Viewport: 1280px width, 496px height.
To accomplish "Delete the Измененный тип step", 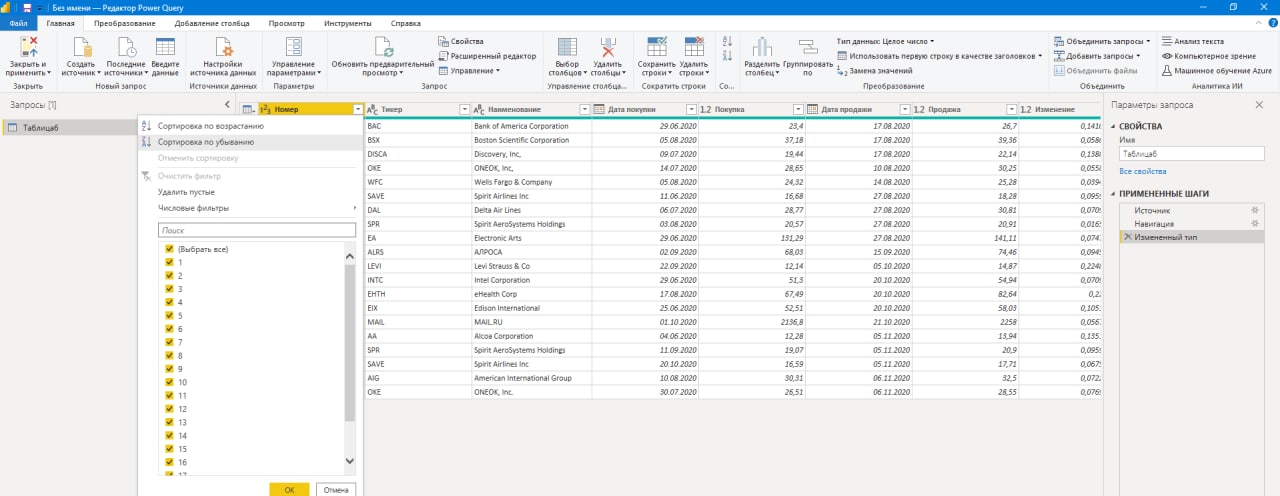I will [1128, 237].
